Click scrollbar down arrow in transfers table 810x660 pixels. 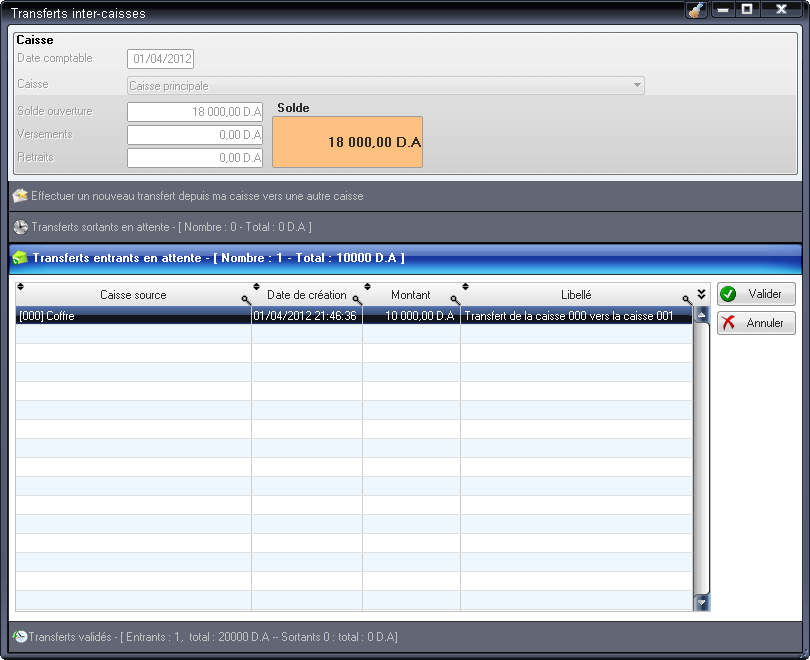pyautogui.click(x=702, y=602)
